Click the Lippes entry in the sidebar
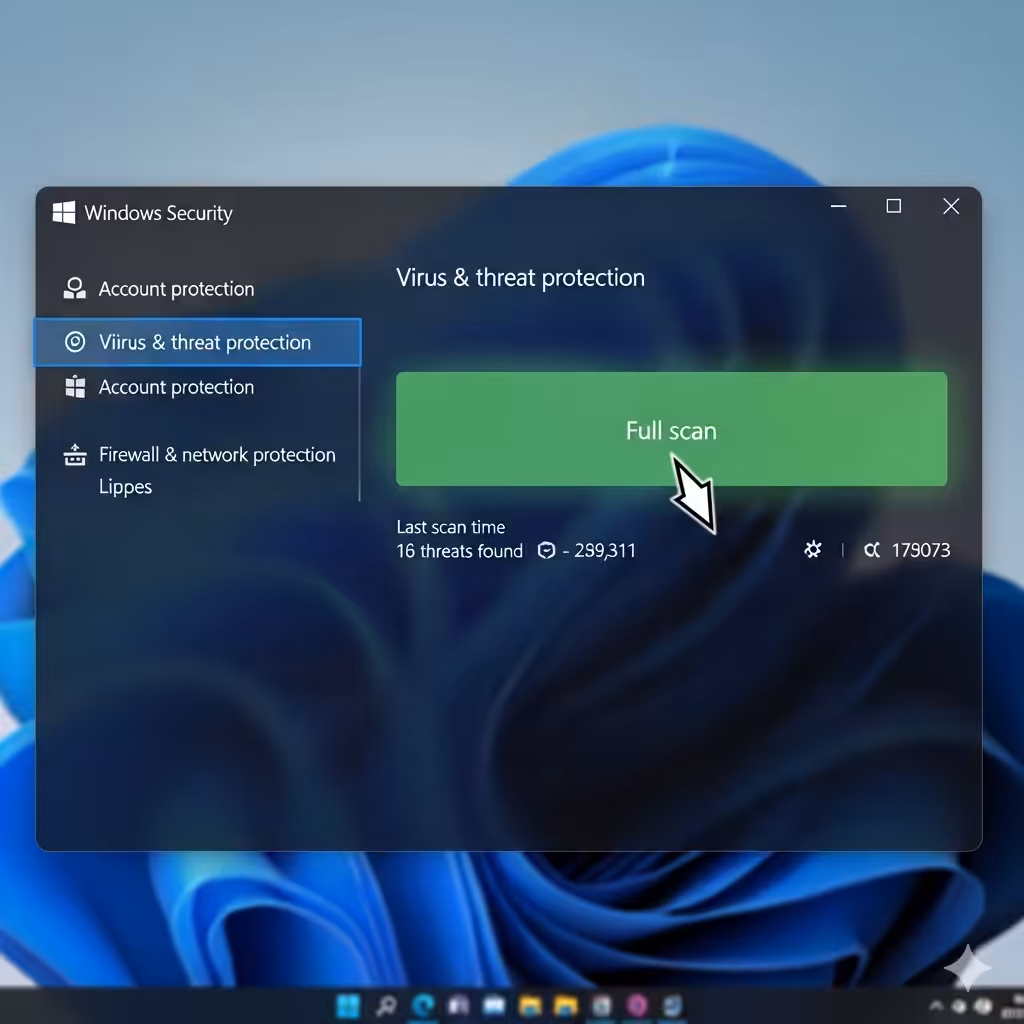Screen dimensions: 1024x1024 coord(125,487)
